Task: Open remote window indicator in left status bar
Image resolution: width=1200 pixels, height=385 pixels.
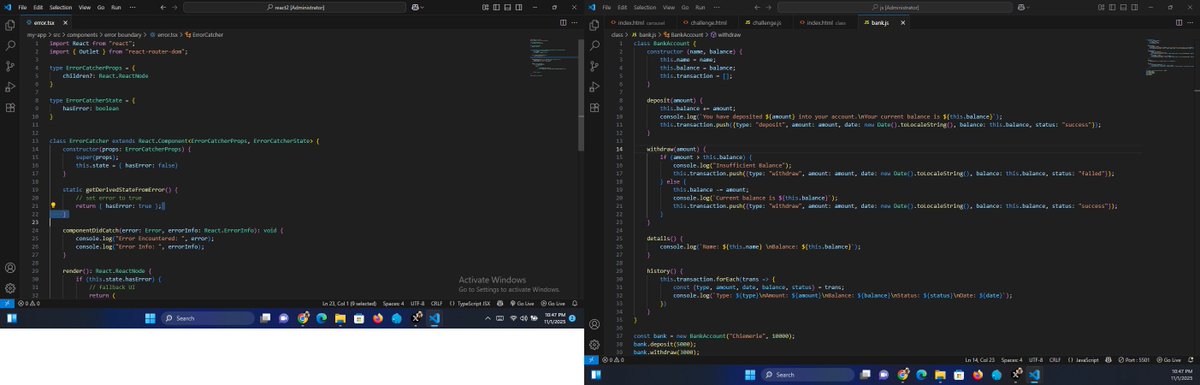Action: coord(6,303)
